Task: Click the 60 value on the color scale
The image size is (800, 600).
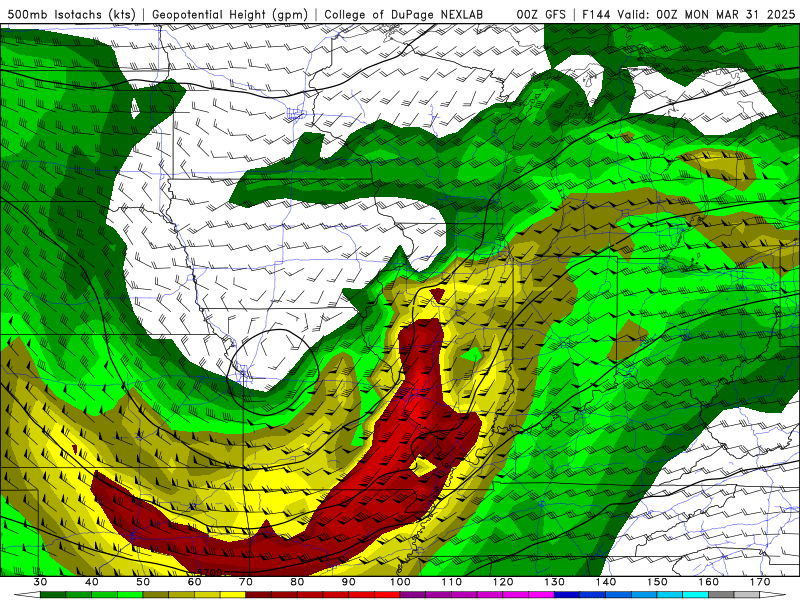Action: [x=194, y=582]
